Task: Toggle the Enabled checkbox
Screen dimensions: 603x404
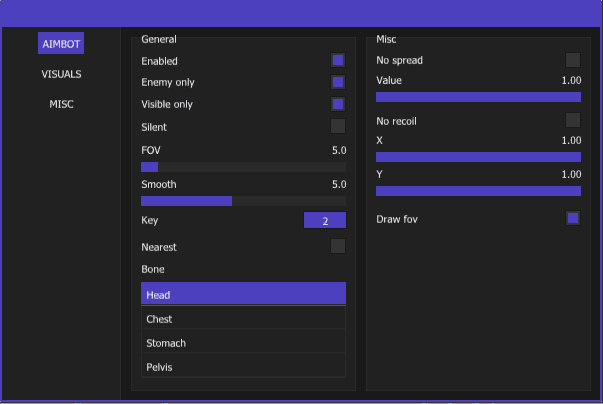Action: click(338, 61)
